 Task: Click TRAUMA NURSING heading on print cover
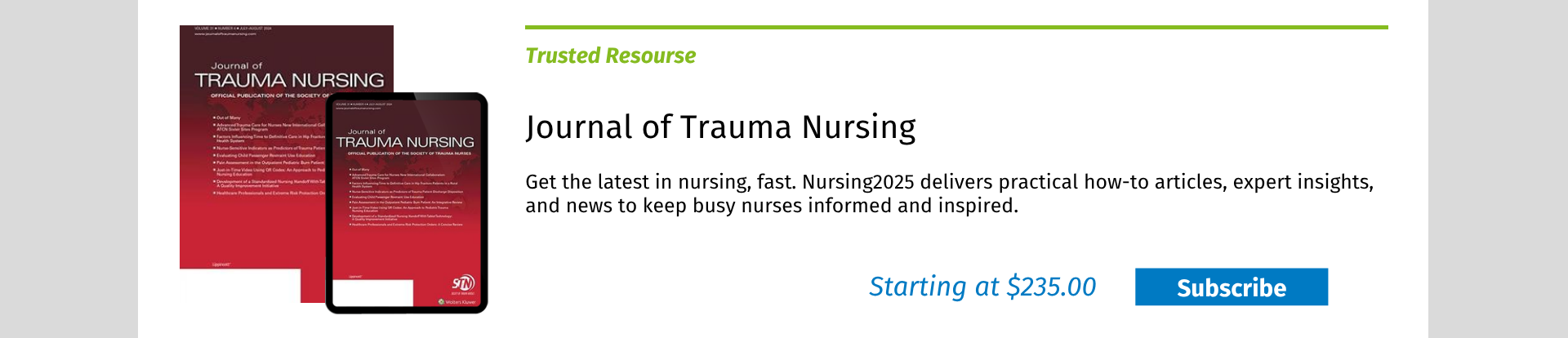[x=289, y=80]
